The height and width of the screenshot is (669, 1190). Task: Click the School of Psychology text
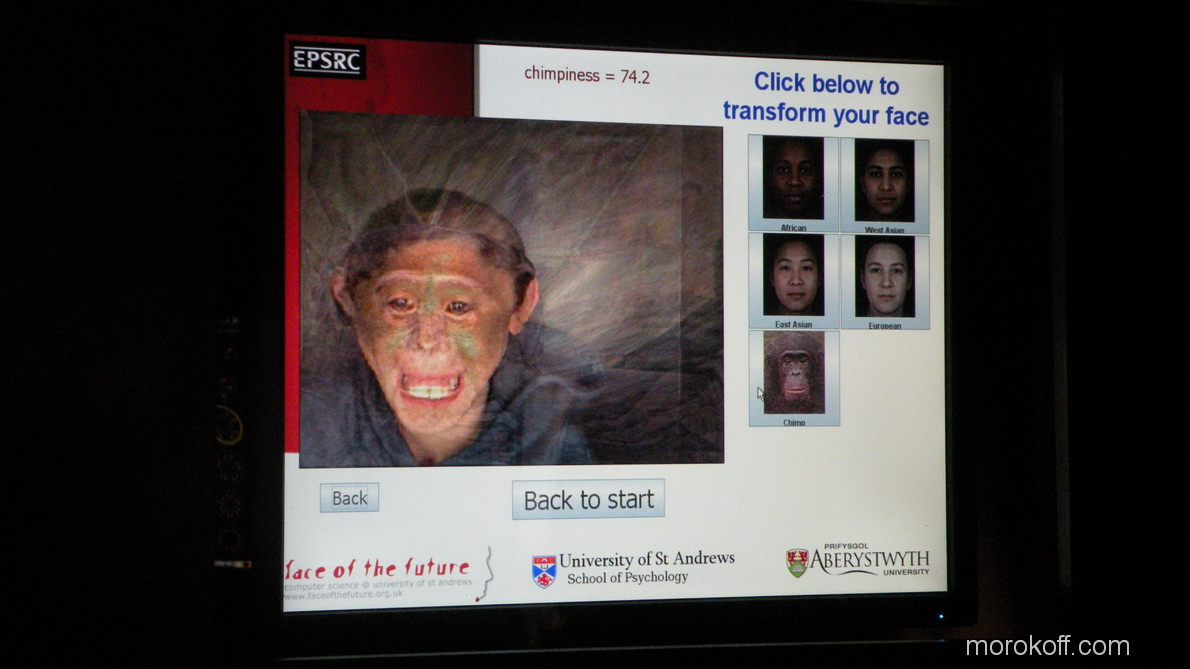pyautogui.click(x=627, y=578)
